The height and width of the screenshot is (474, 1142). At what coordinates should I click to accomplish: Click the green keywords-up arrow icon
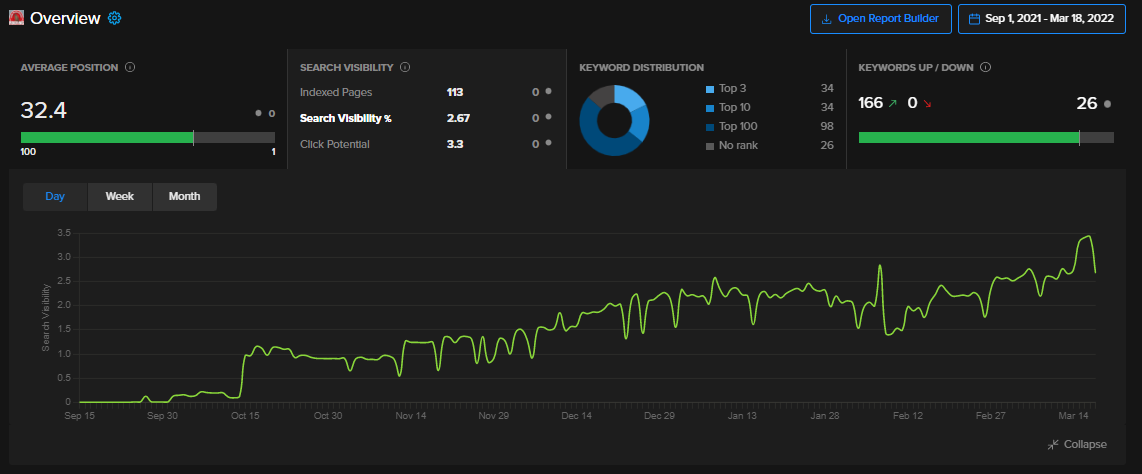893,103
